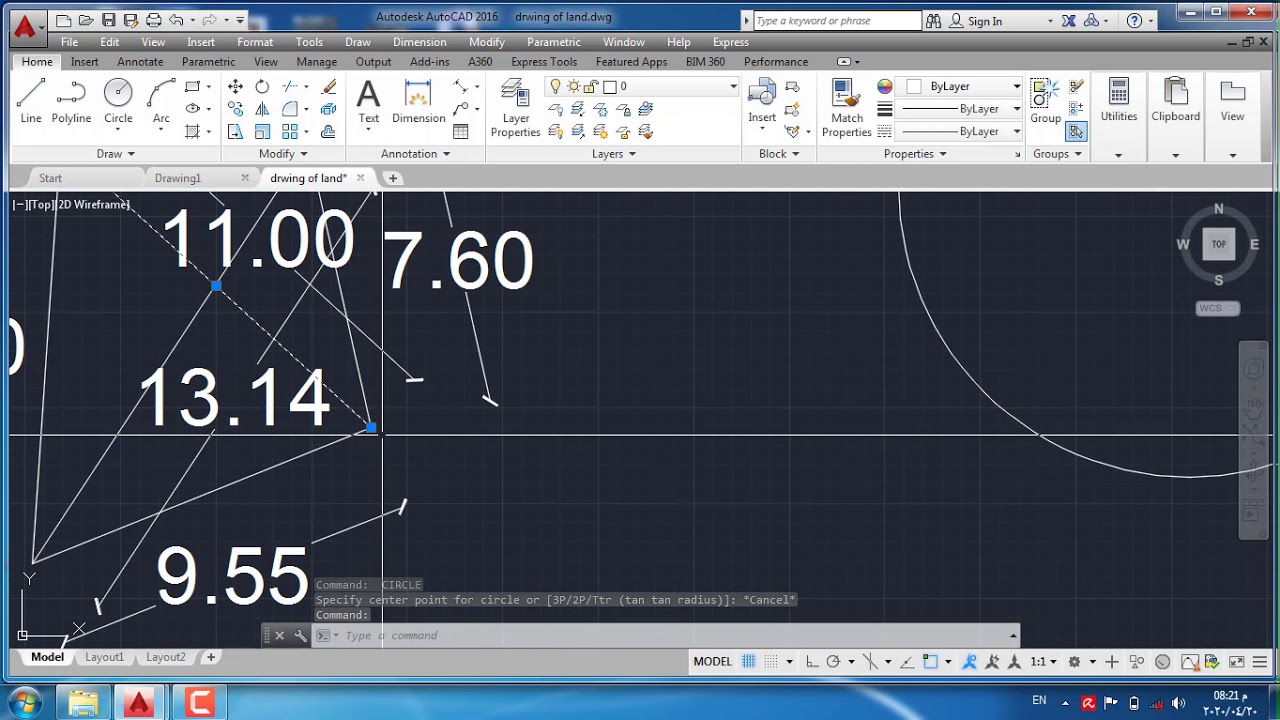Add a new drawing tab with plus button
This screenshot has width=1280, height=720.
tap(393, 178)
